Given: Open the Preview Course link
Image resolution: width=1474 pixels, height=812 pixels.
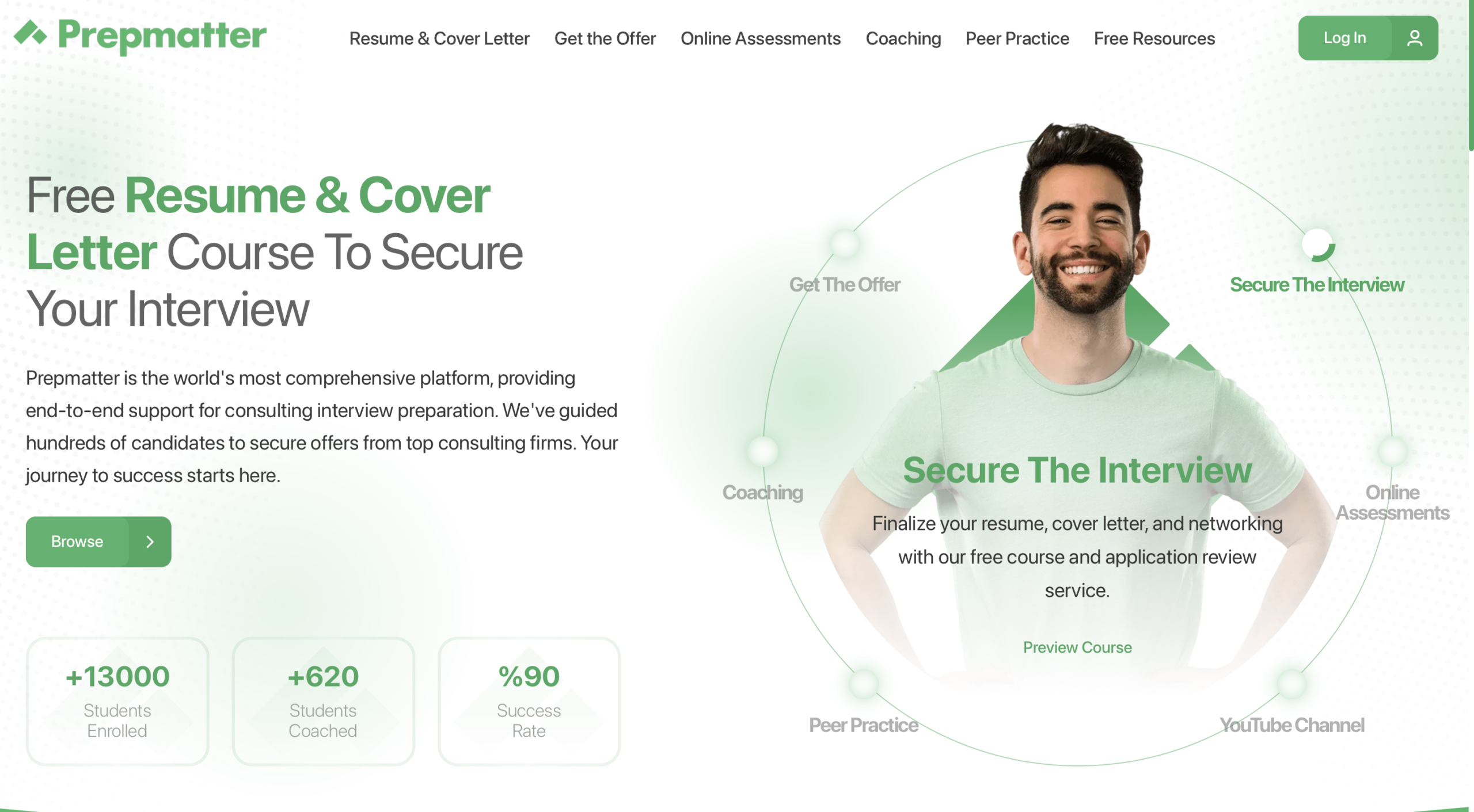Looking at the screenshot, I should [1077, 647].
